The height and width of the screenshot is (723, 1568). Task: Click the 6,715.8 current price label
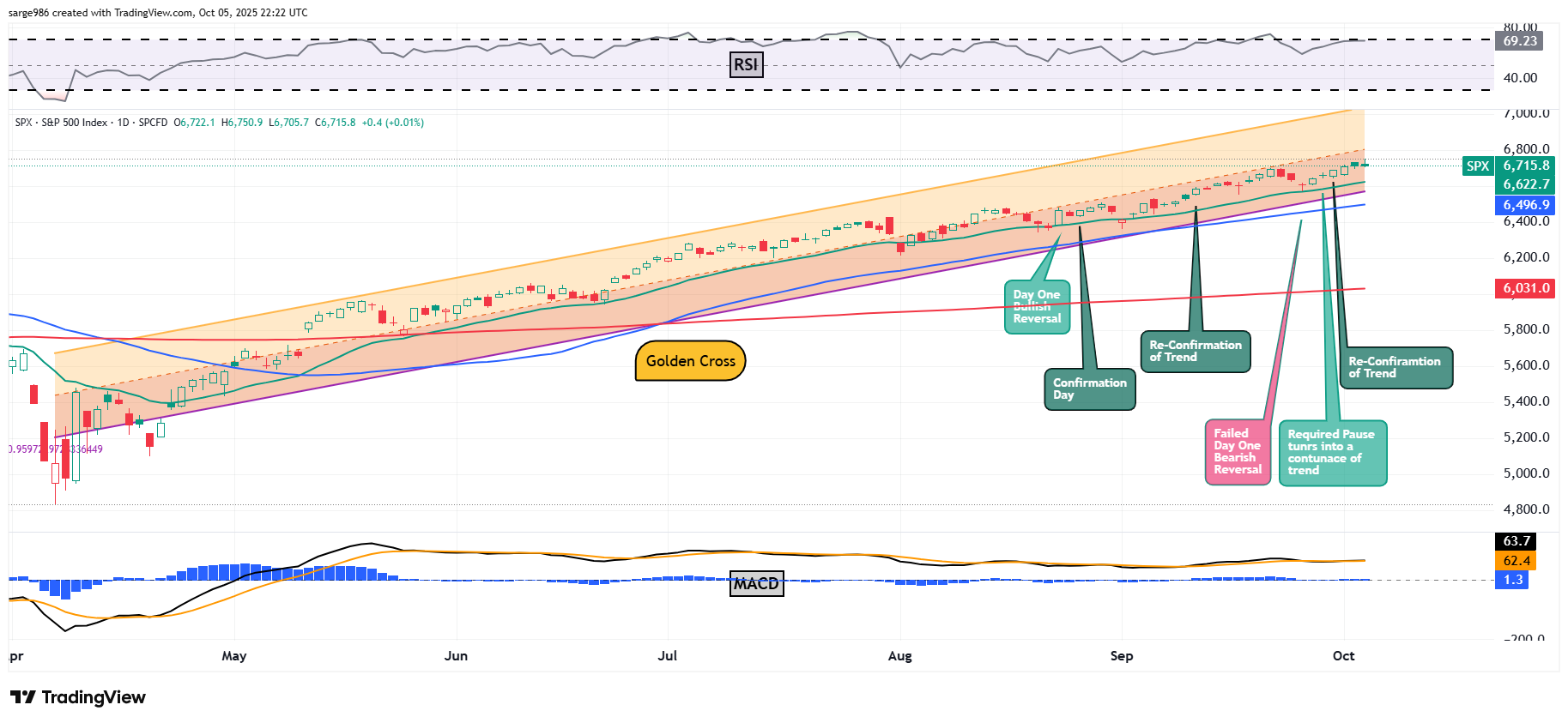(1526, 166)
